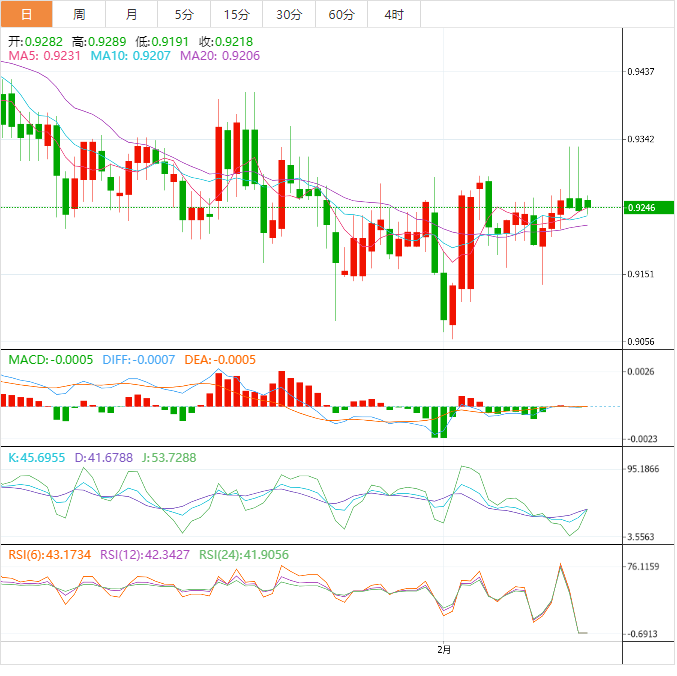Viewport: 677px width, 676px height.
Task: Click the RSI(6) indicator label
Action: tap(50, 554)
